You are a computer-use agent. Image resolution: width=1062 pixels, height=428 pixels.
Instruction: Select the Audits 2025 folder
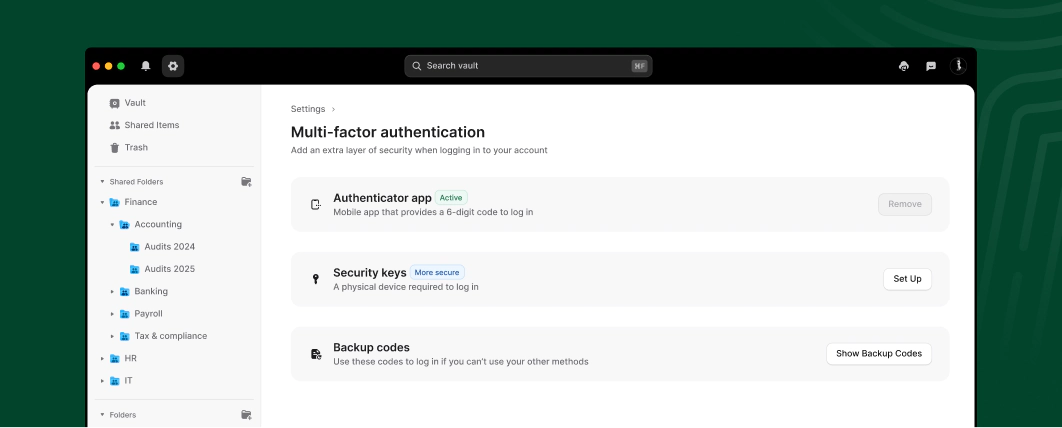169,270
